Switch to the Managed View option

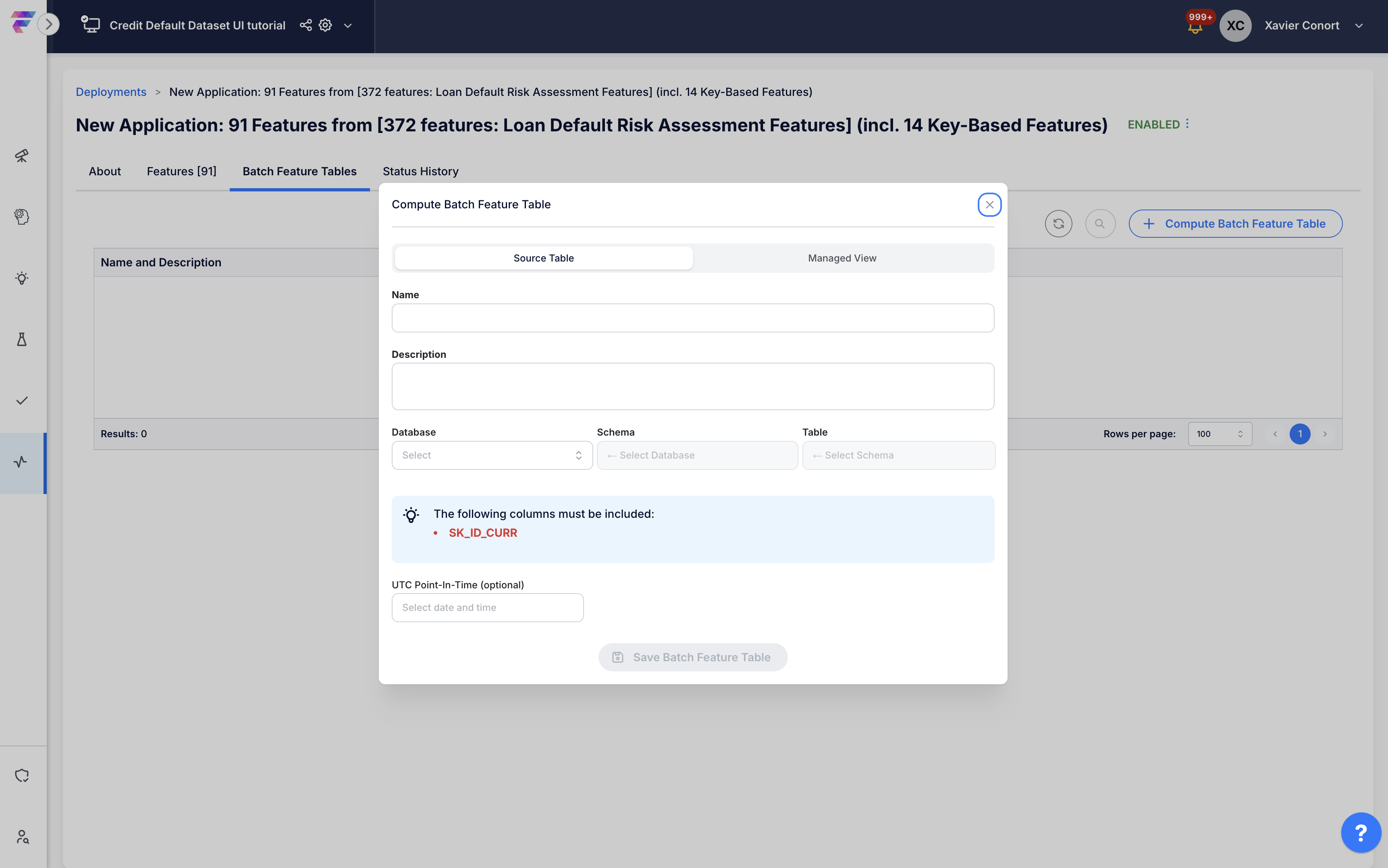(842, 258)
